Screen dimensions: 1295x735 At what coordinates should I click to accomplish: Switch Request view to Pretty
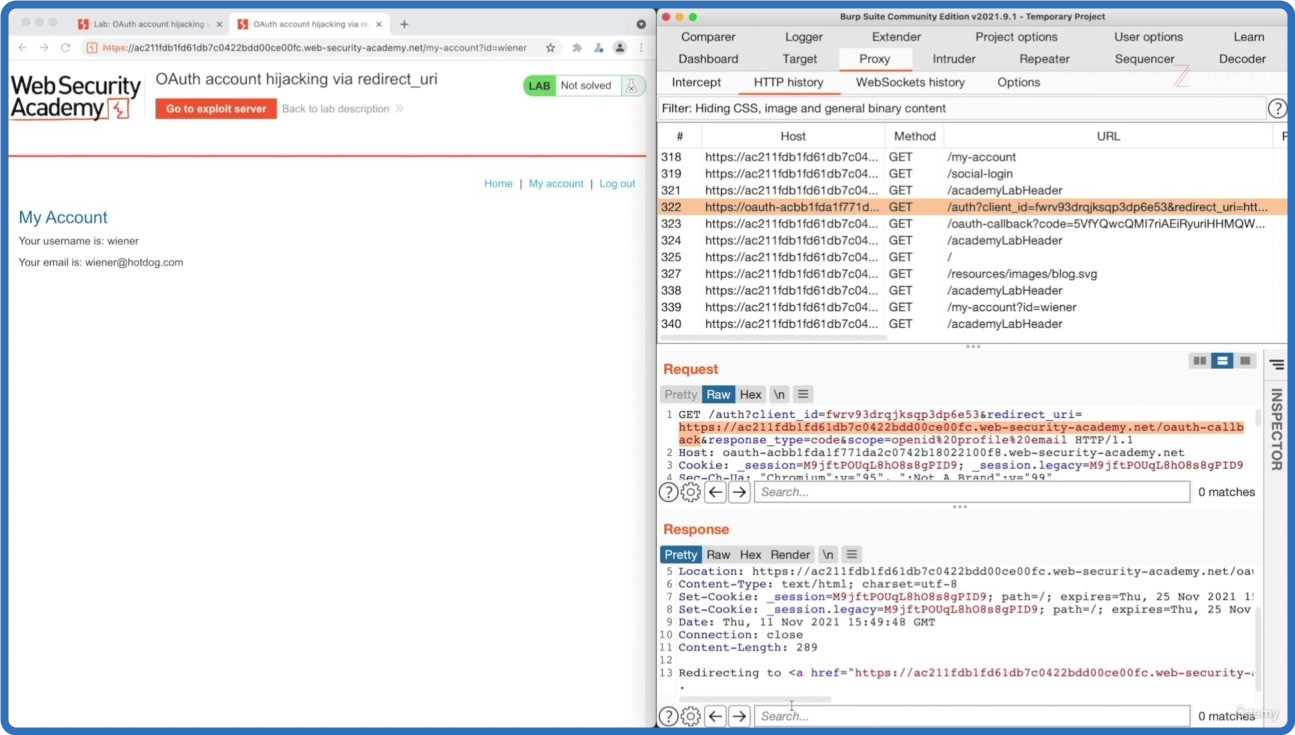[x=681, y=394]
